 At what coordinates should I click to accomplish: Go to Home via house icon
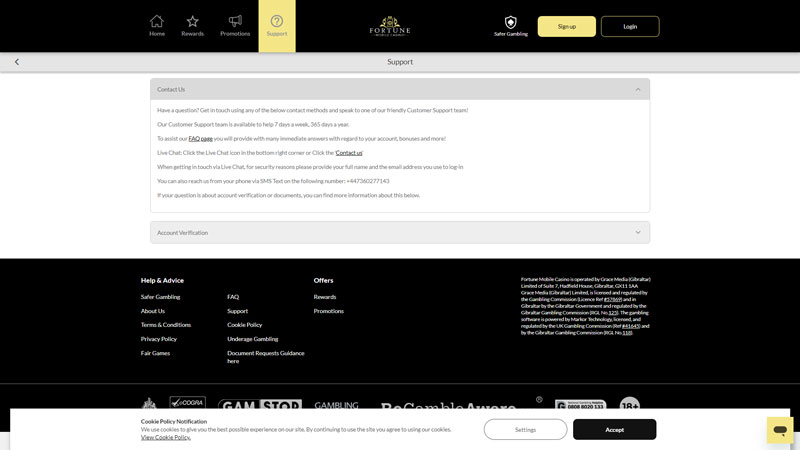157,26
